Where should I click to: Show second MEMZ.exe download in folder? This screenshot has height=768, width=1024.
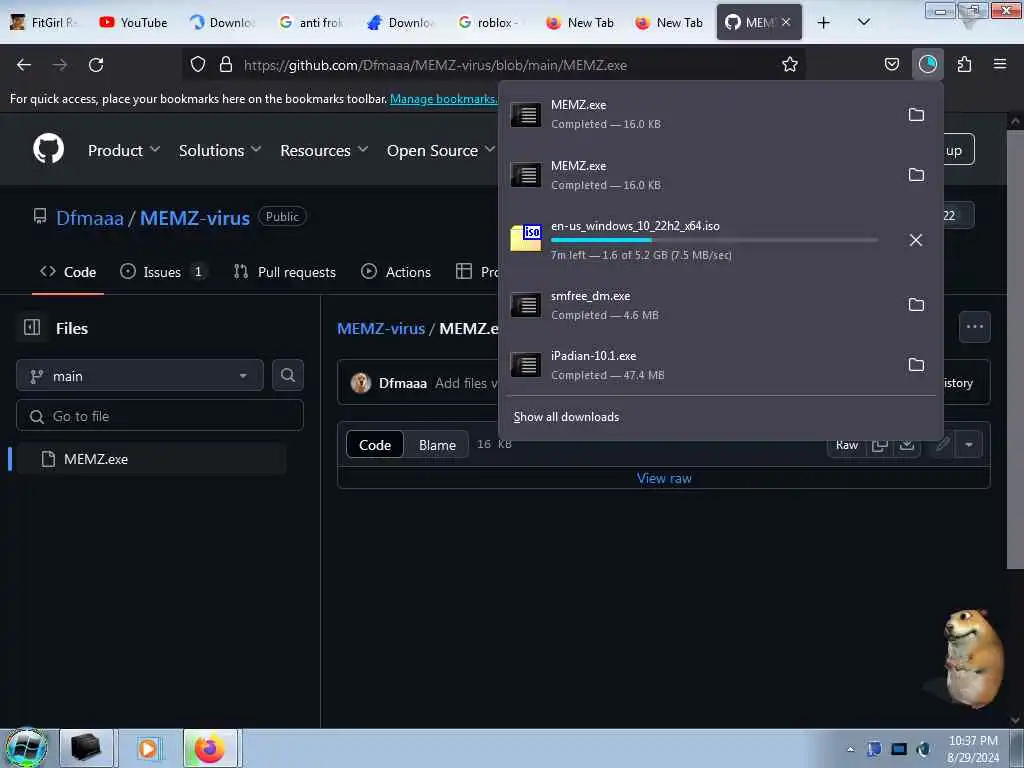916,175
